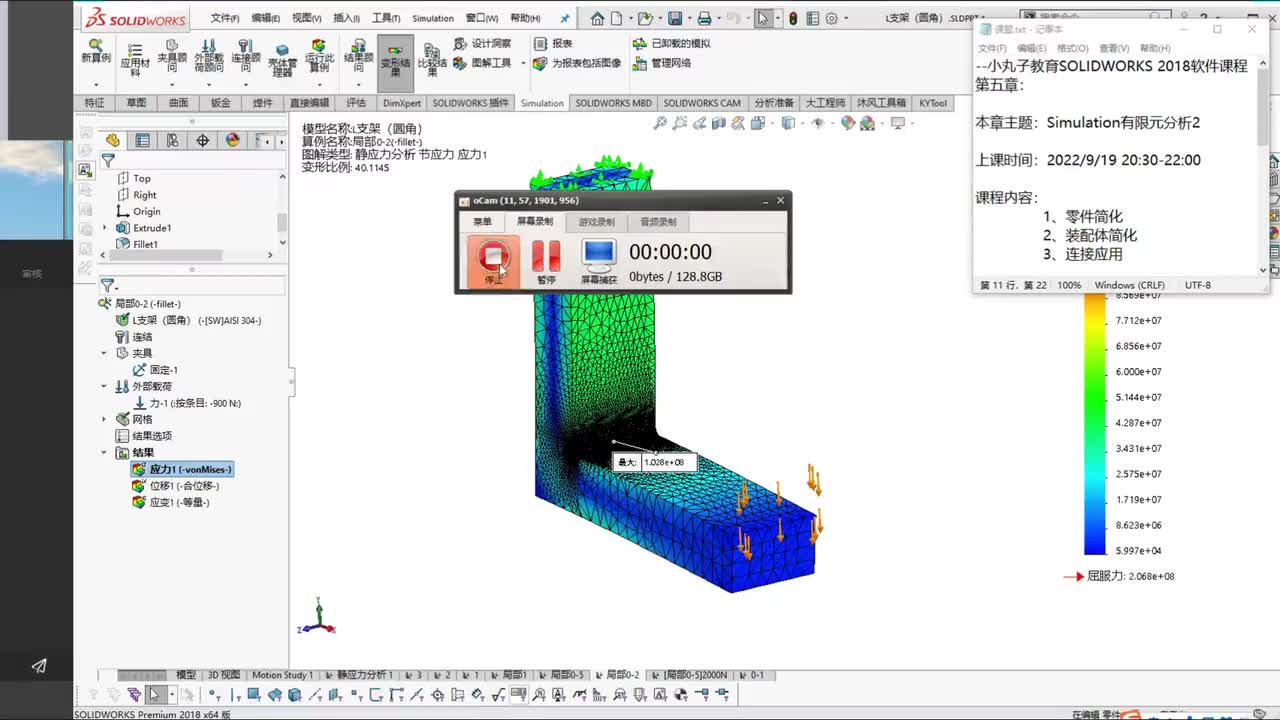Switch to Motion Study 1 bottom tab

pyautogui.click(x=282, y=675)
